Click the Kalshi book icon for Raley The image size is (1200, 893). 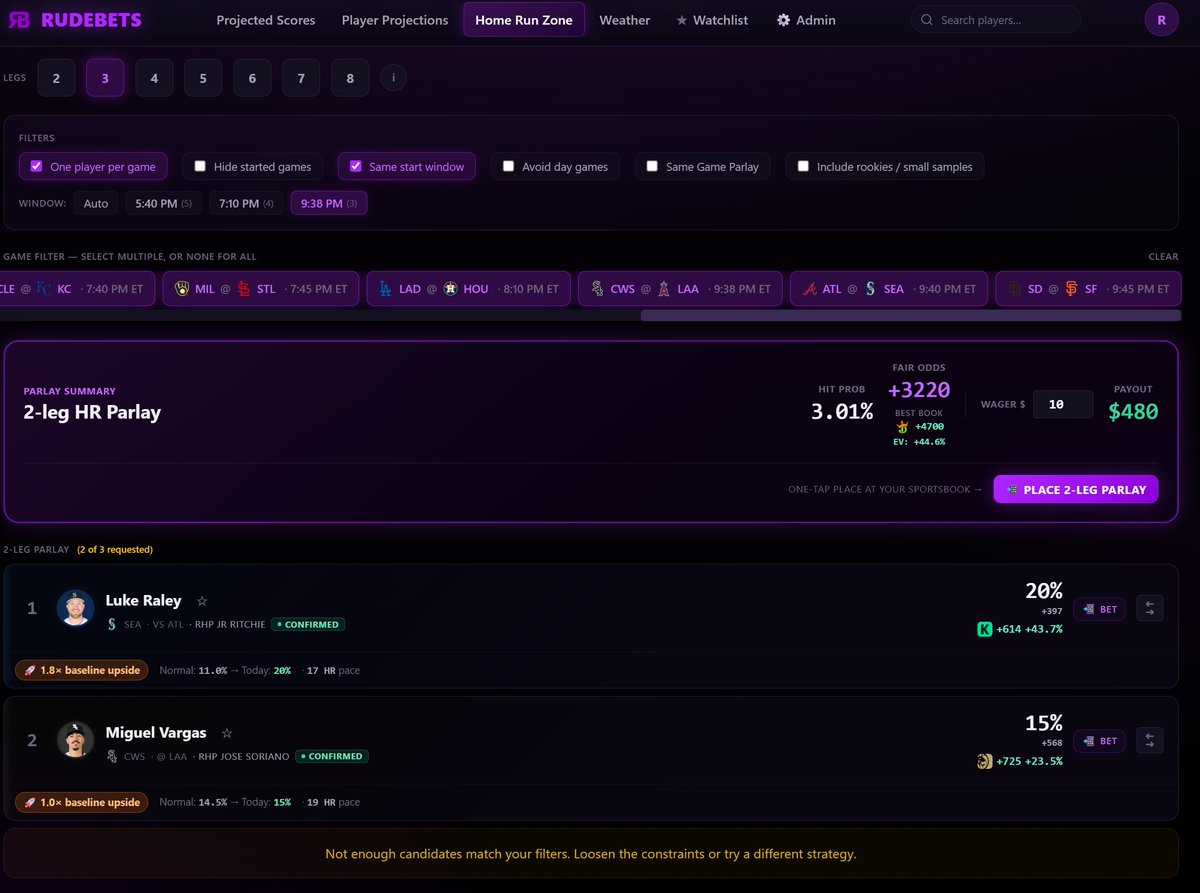click(x=985, y=629)
